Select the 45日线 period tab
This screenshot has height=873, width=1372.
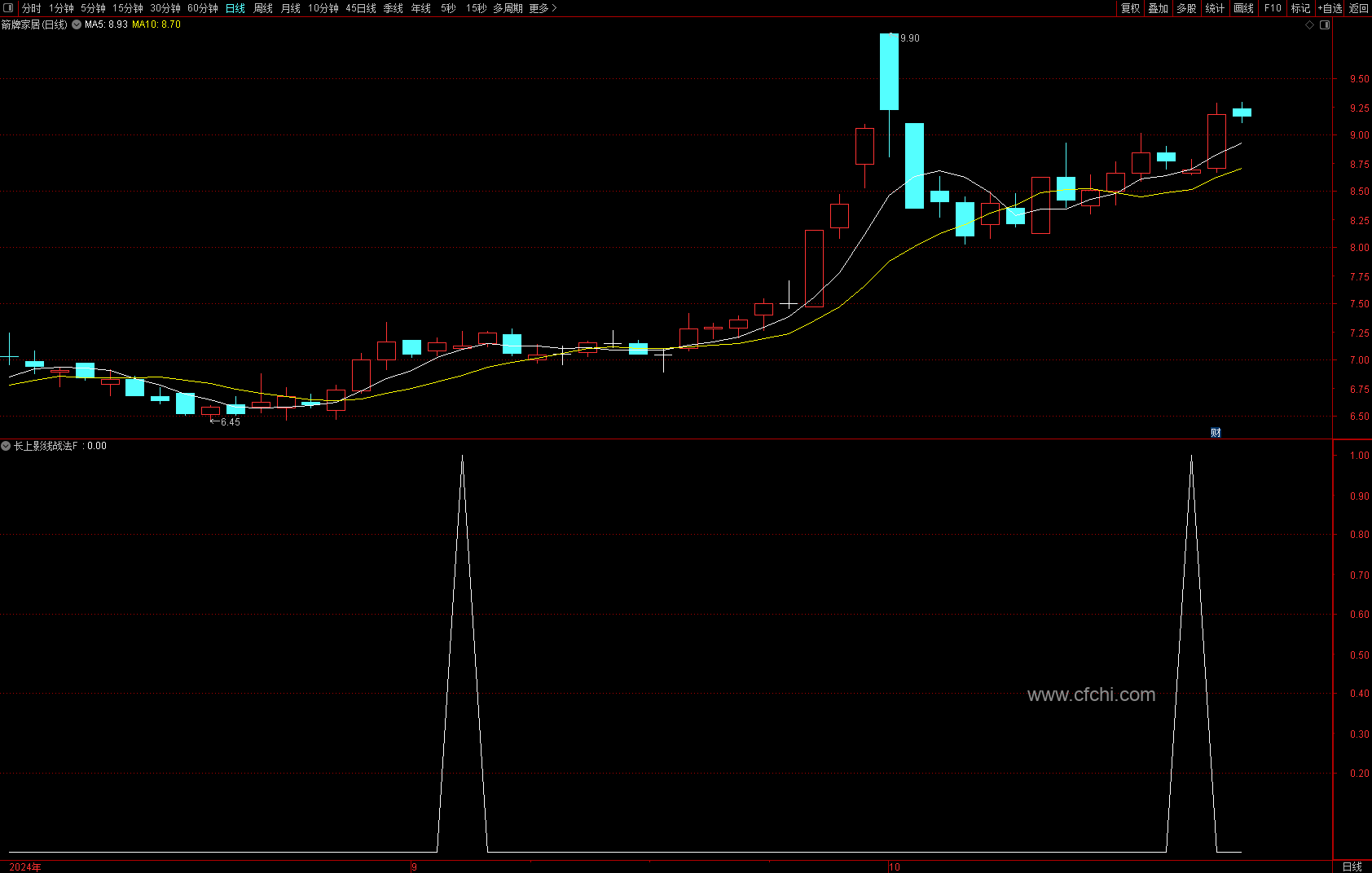(361, 8)
